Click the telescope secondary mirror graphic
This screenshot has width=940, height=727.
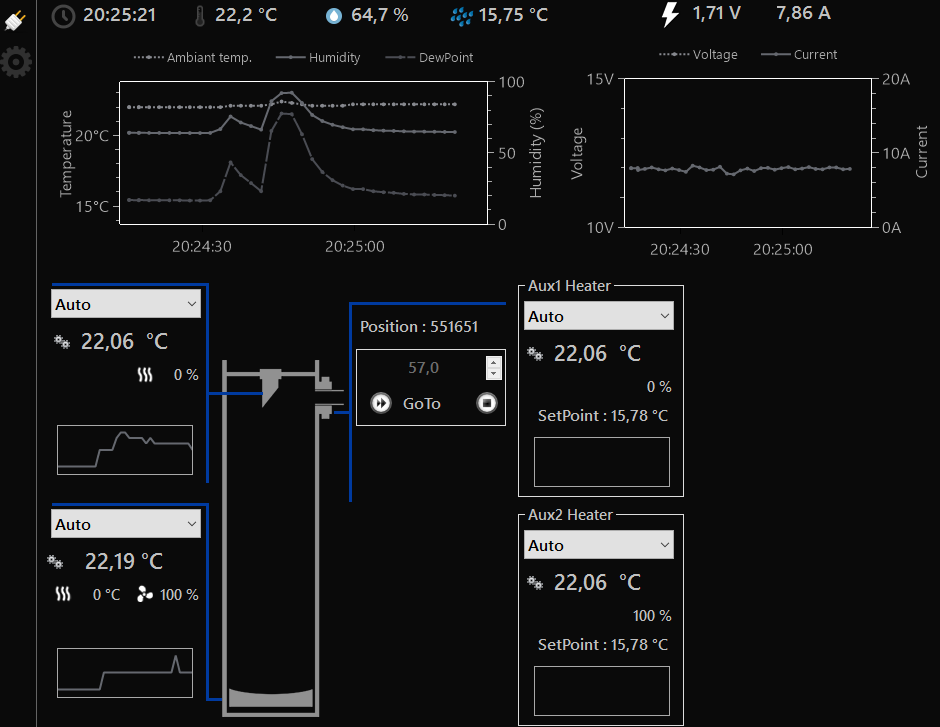(271, 388)
